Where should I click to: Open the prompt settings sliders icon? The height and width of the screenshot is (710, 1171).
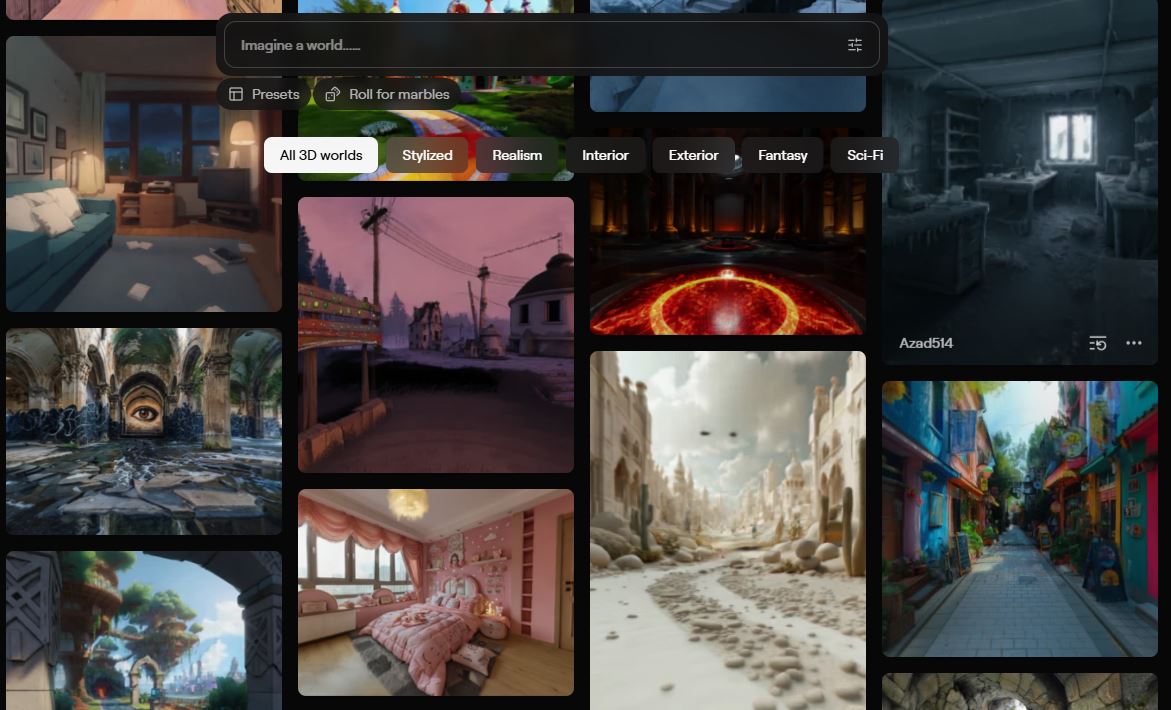click(854, 45)
